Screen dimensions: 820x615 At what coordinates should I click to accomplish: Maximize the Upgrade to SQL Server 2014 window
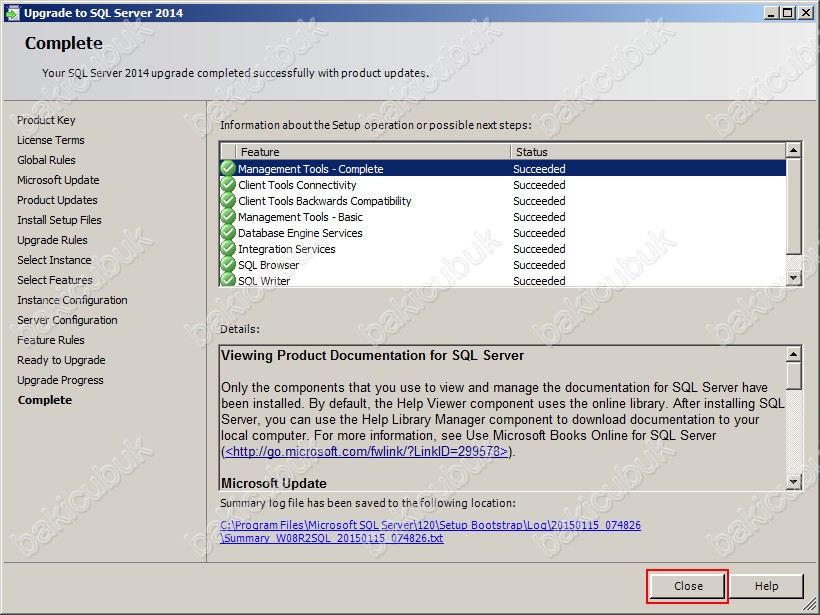[x=788, y=13]
